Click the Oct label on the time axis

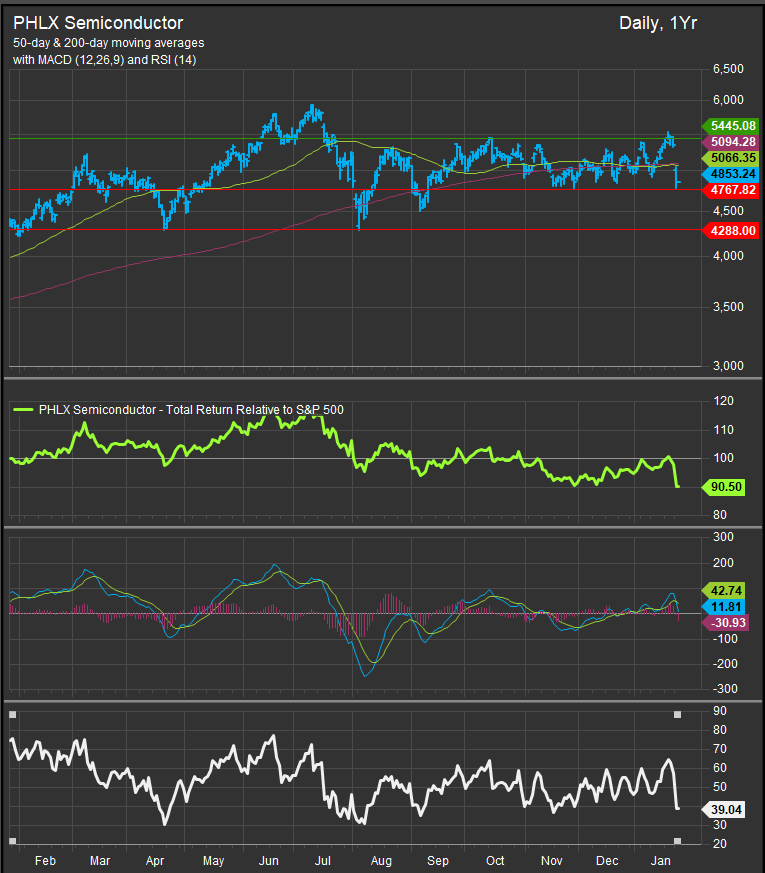point(495,861)
